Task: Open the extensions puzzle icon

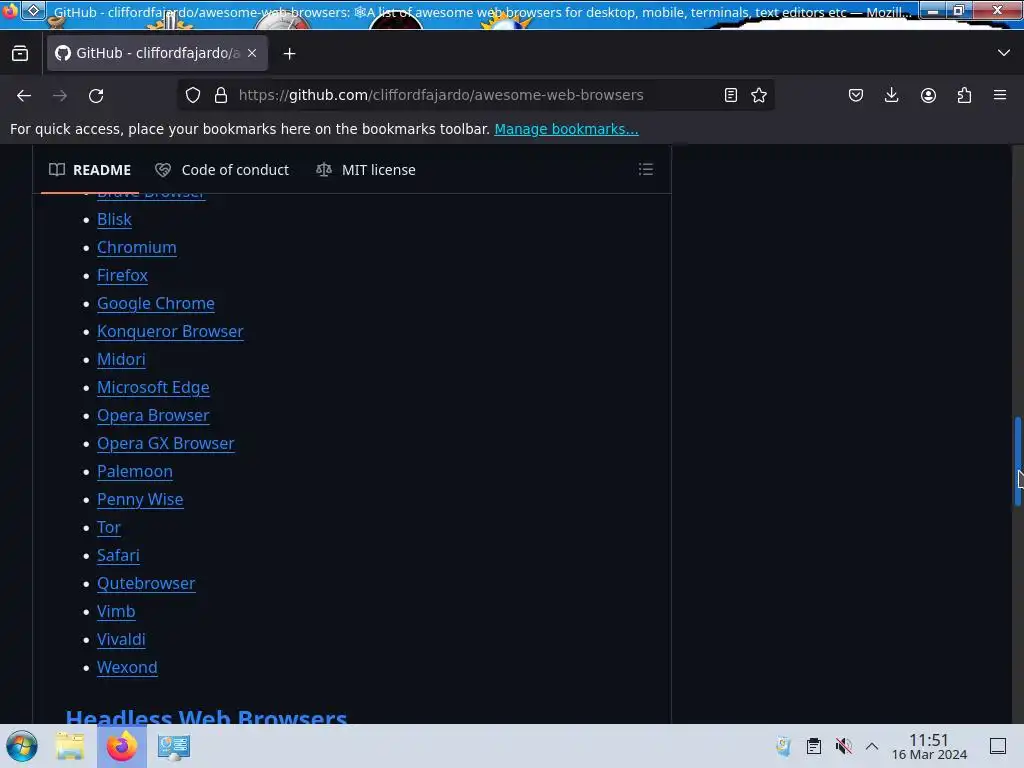Action: [x=964, y=95]
